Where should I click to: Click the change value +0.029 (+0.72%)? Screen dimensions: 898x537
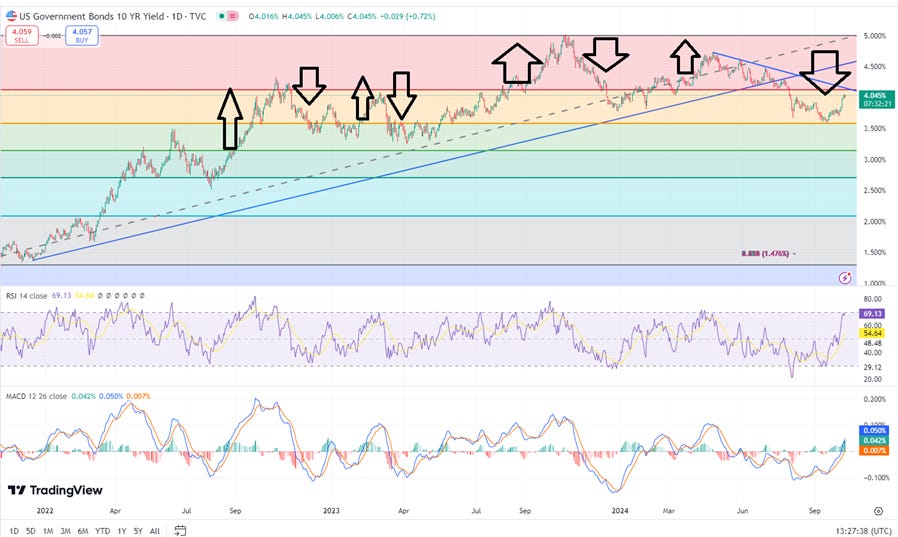pos(407,17)
